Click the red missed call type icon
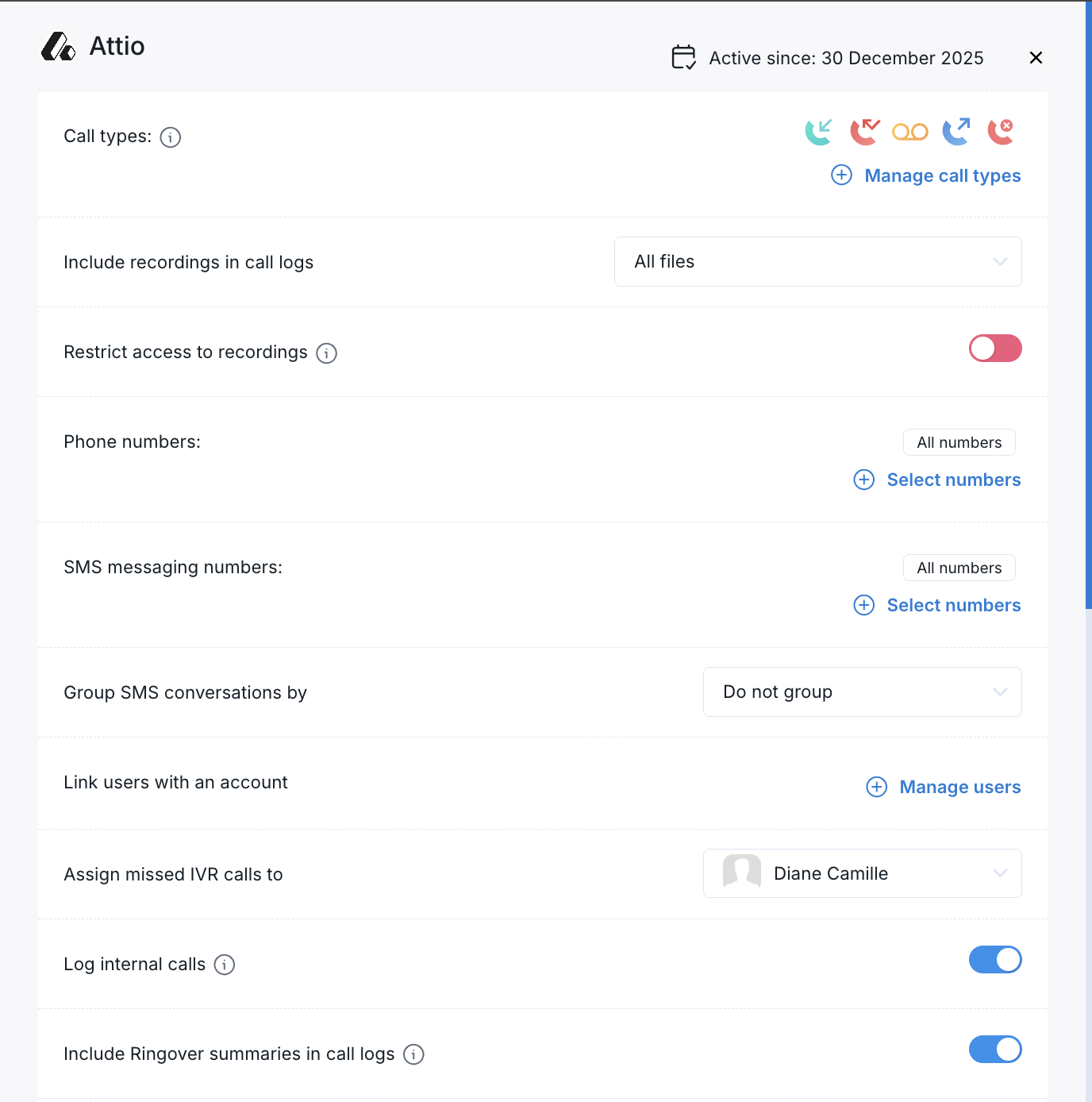1092x1102 pixels. [864, 132]
